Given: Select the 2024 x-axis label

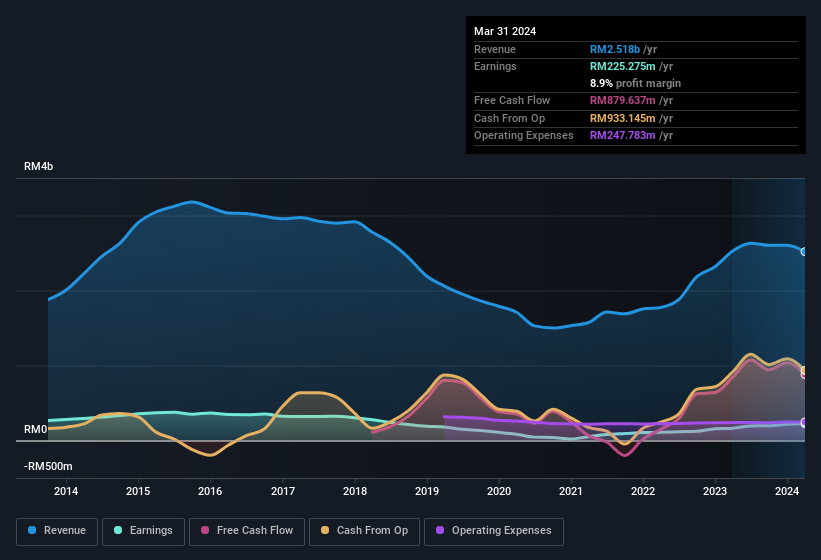Looking at the screenshot, I should coord(787,491).
